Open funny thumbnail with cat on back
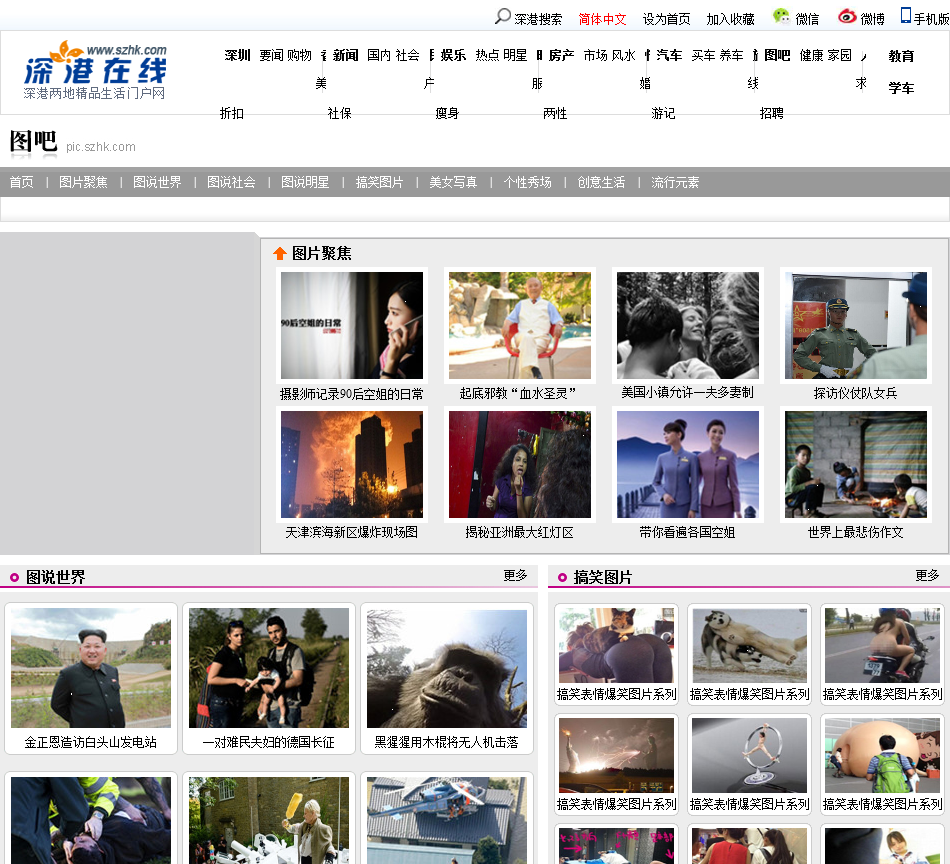This screenshot has height=864, width=950. coord(616,646)
